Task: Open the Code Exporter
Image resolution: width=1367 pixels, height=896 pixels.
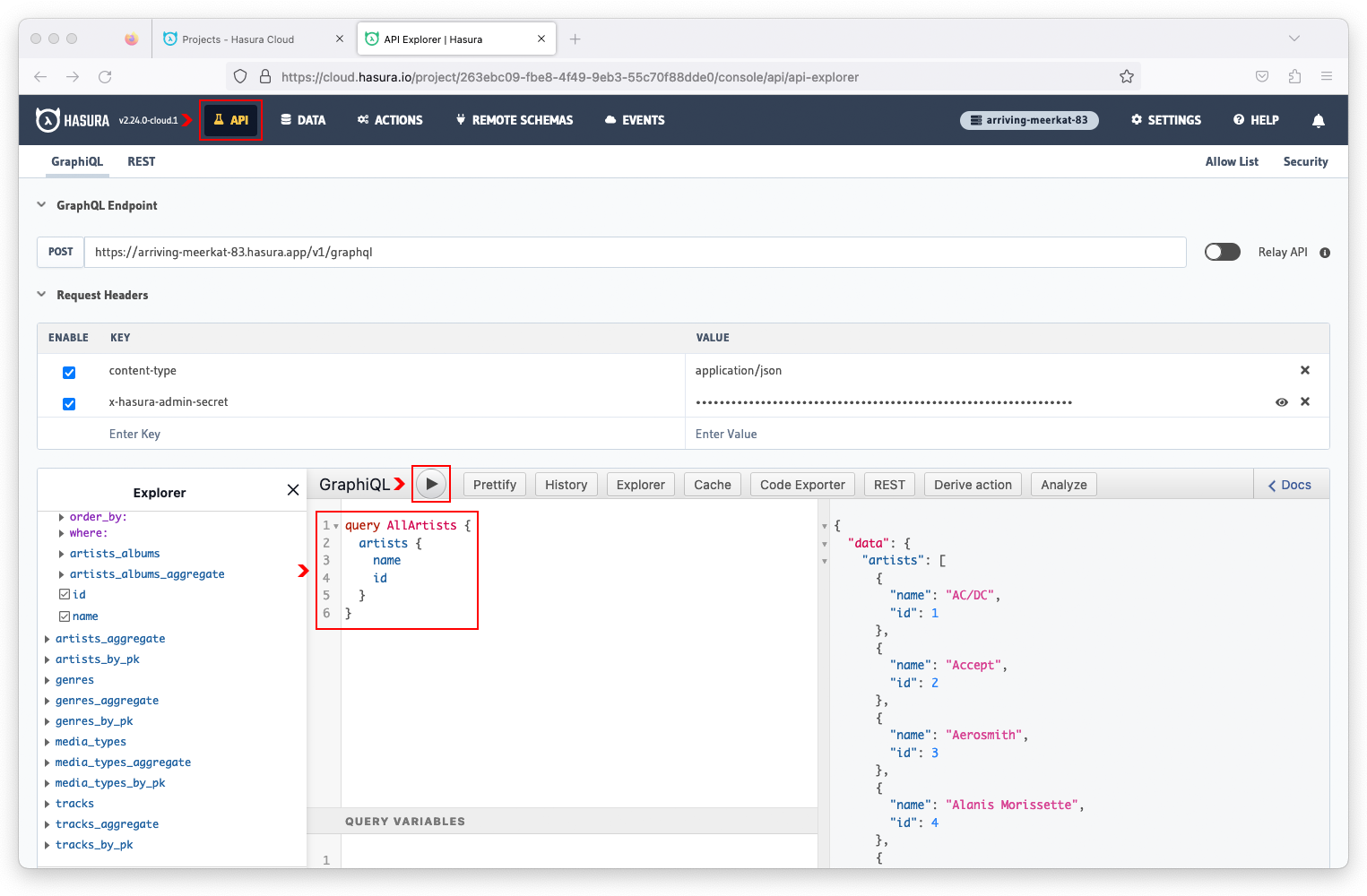Action: 801,485
